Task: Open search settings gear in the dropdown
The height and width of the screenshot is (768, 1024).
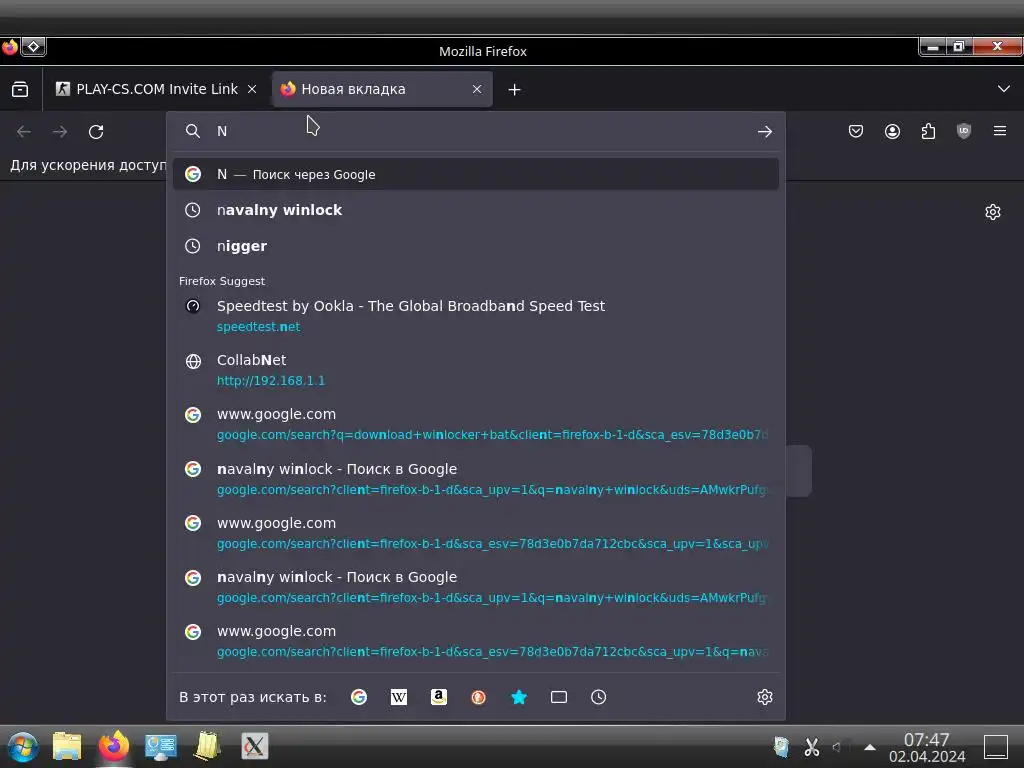Action: (x=765, y=697)
